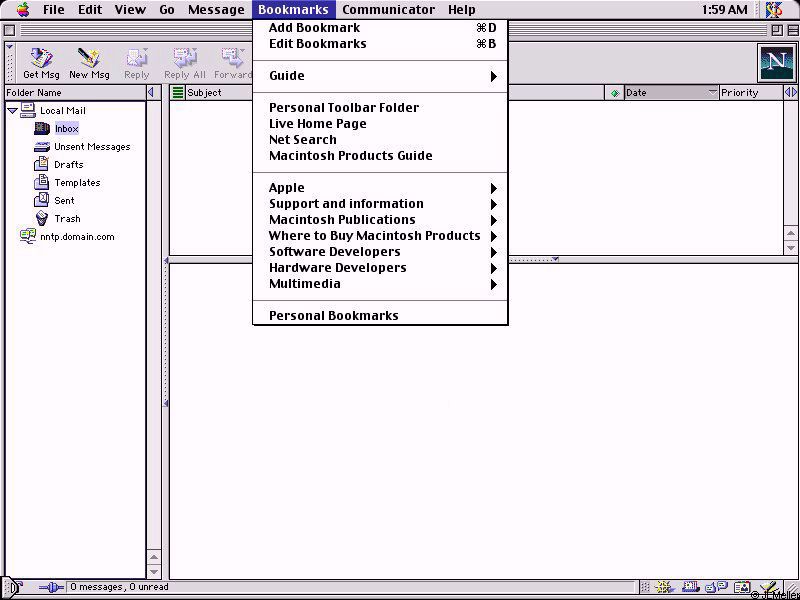Select the Unsent Messages folder icon
The height and width of the screenshot is (600, 800).
click(42, 147)
